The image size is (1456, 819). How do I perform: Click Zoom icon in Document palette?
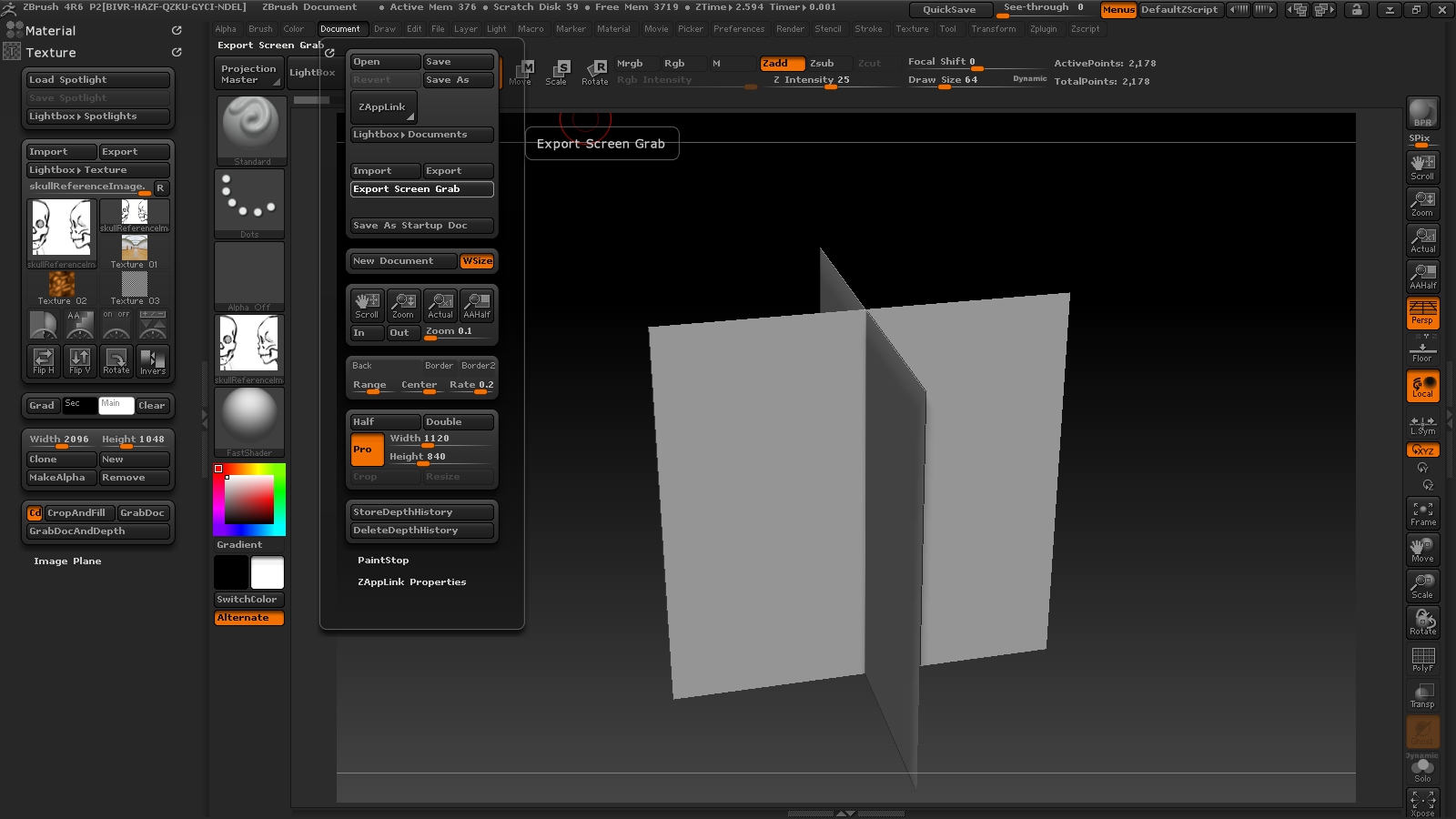coord(403,305)
